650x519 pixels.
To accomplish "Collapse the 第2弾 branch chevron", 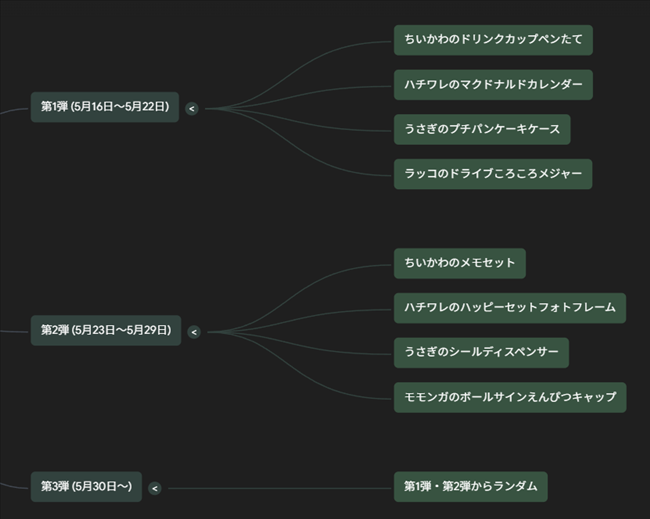I will (x=194, y=332).
